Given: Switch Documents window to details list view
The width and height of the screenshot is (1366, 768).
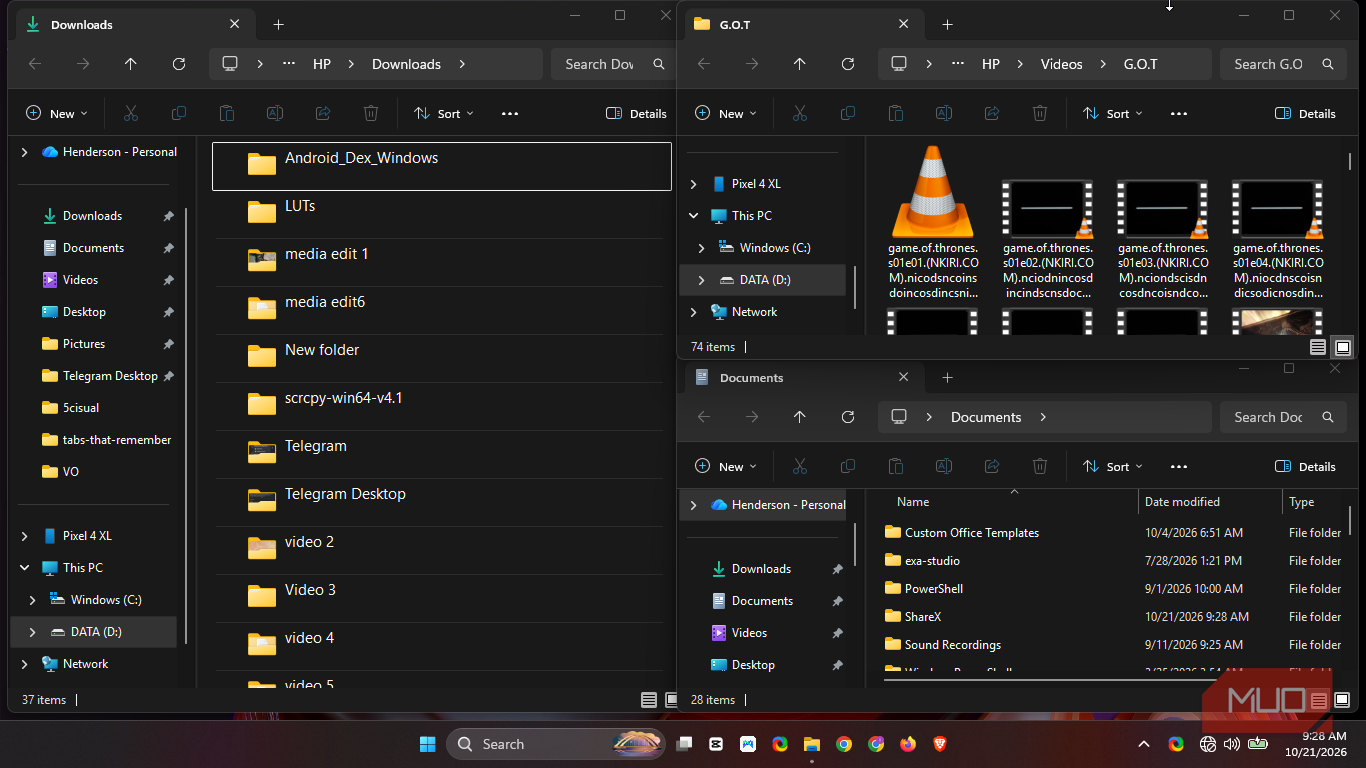Looking at the screenshot, I should (x=1318, y=700).
